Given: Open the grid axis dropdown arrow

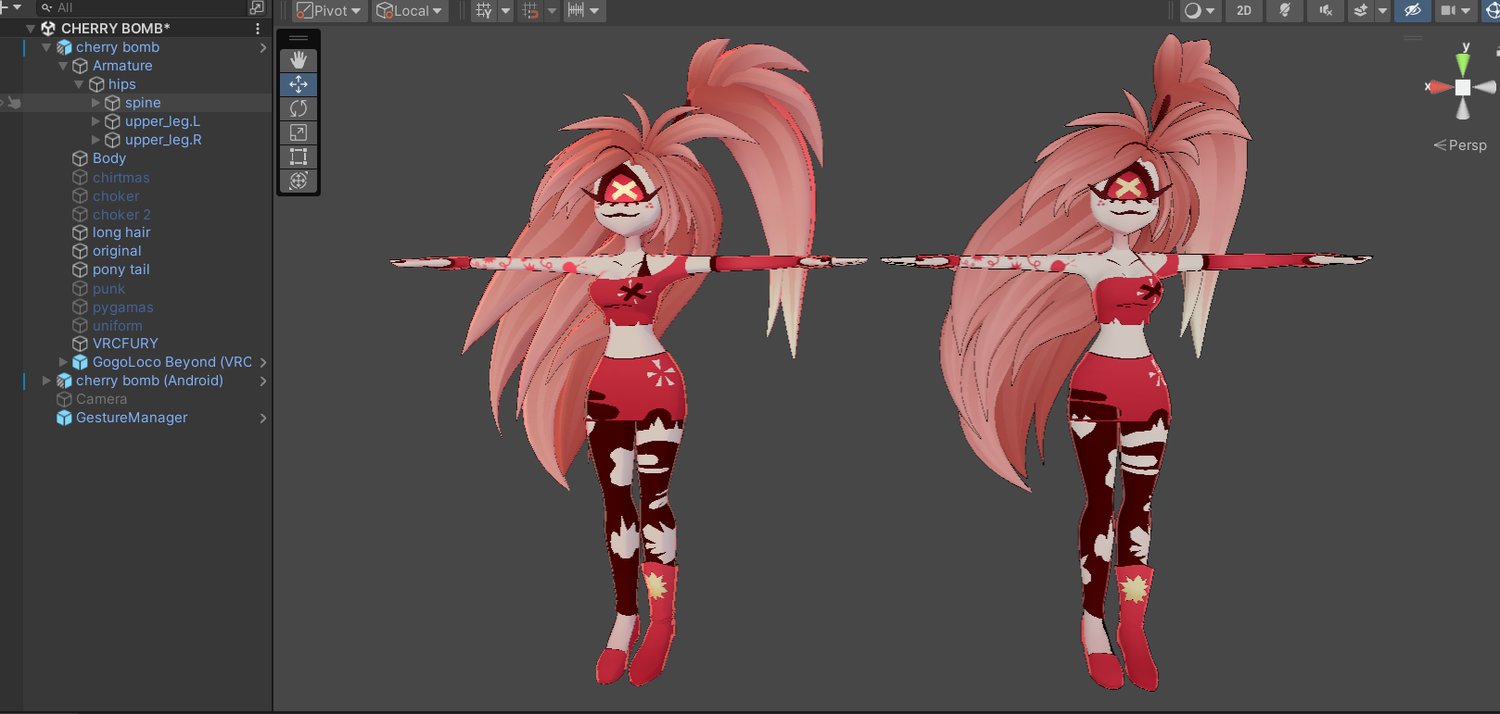Looking at the screenshot, I should 506,11.
